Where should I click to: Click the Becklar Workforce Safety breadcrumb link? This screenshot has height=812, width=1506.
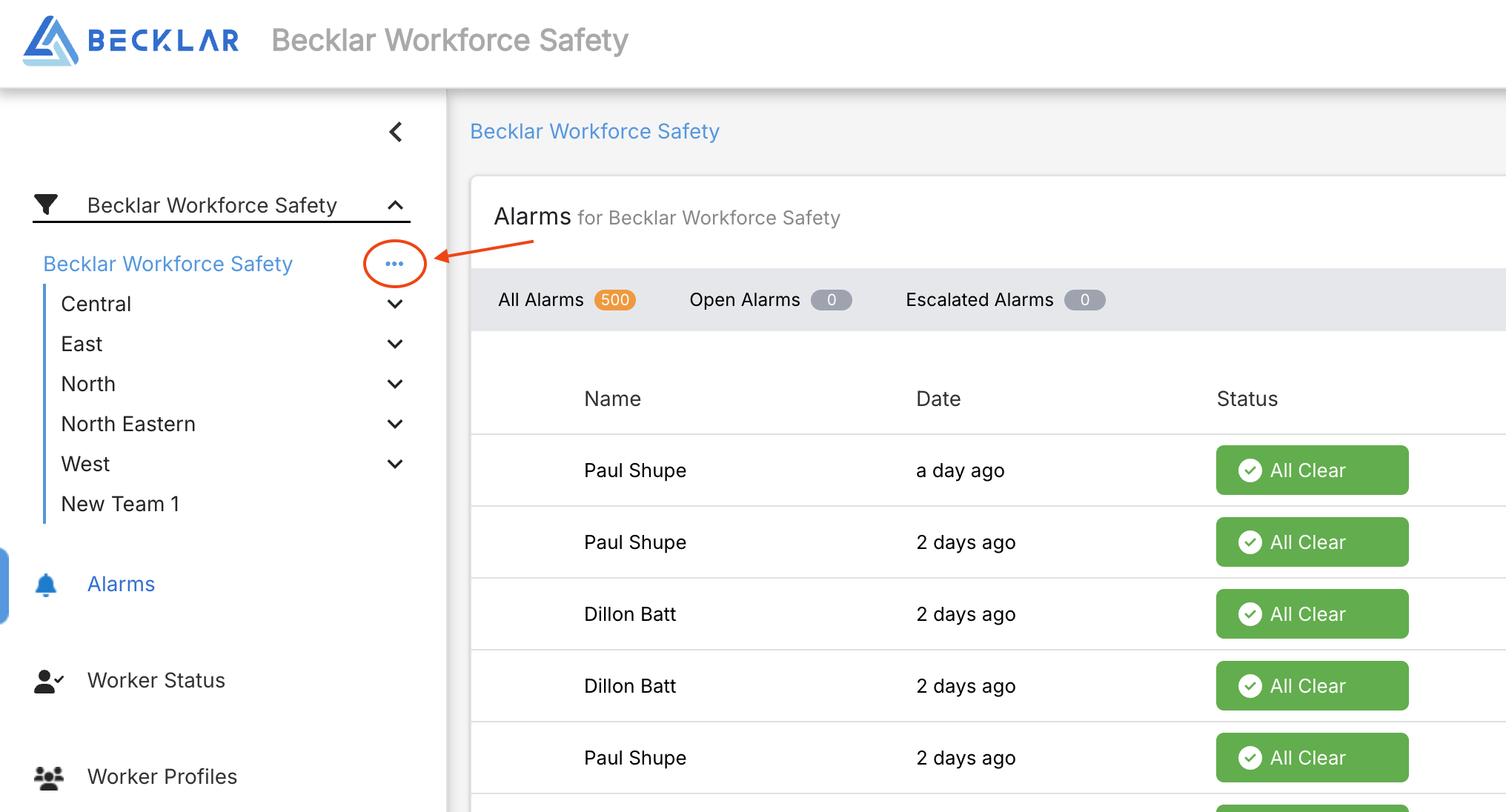point(595,131)
